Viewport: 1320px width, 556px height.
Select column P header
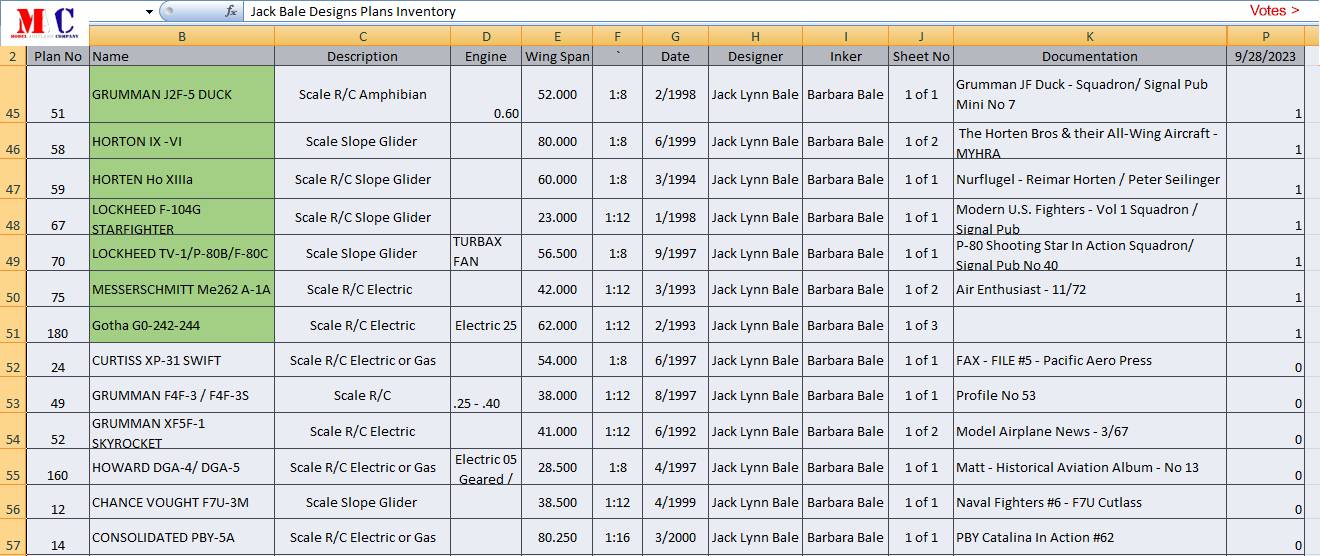click(x=1266, y=36)
